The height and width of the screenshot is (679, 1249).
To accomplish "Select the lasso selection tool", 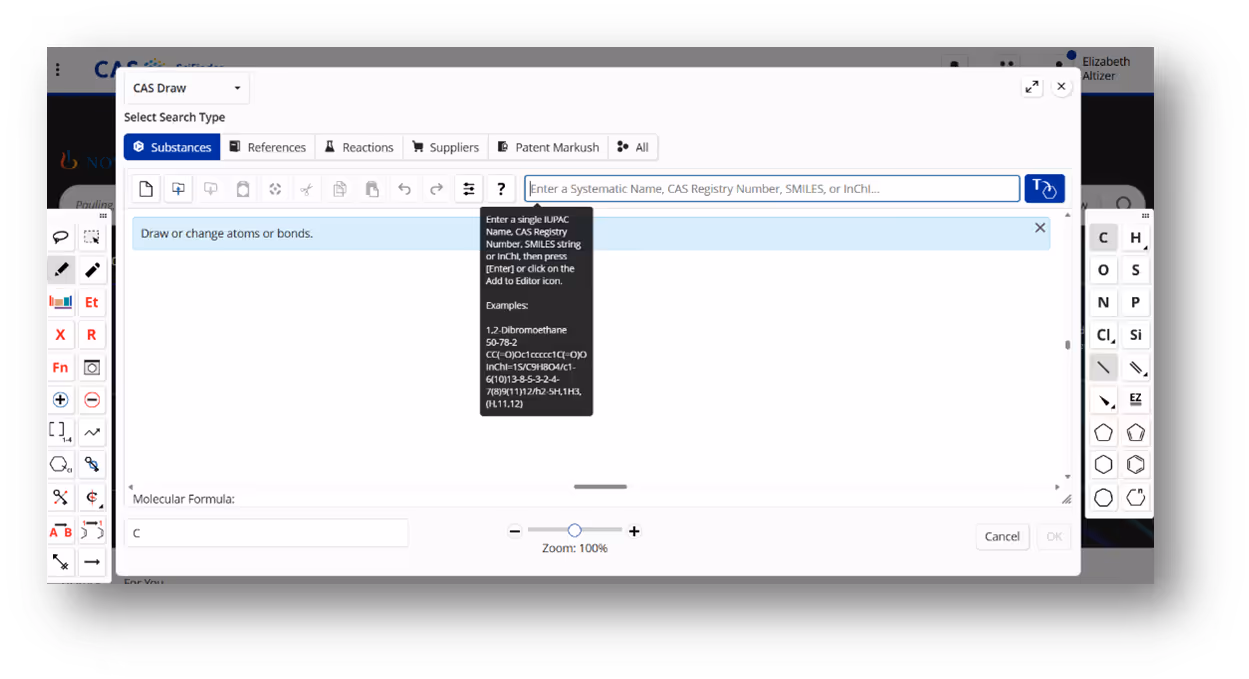I will 60,238.
